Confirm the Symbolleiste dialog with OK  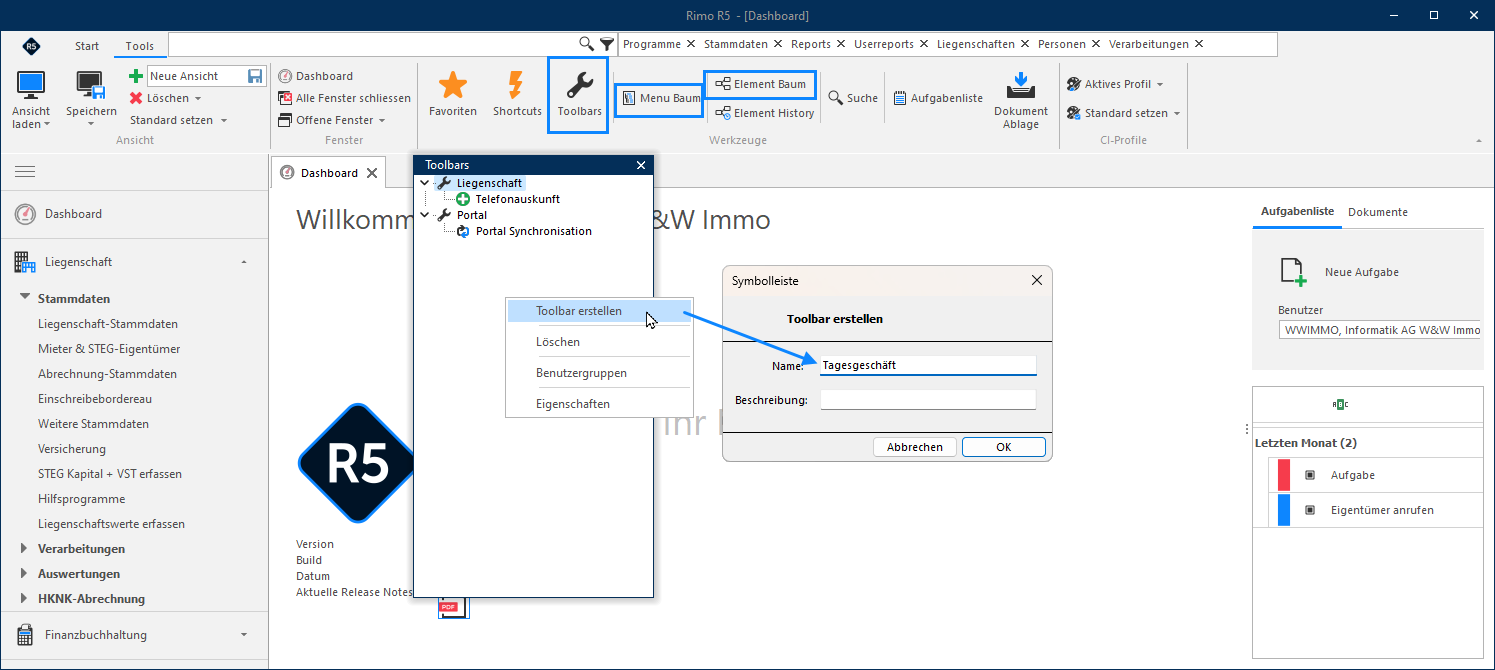pyautogui.click(x=1004, y=447)
